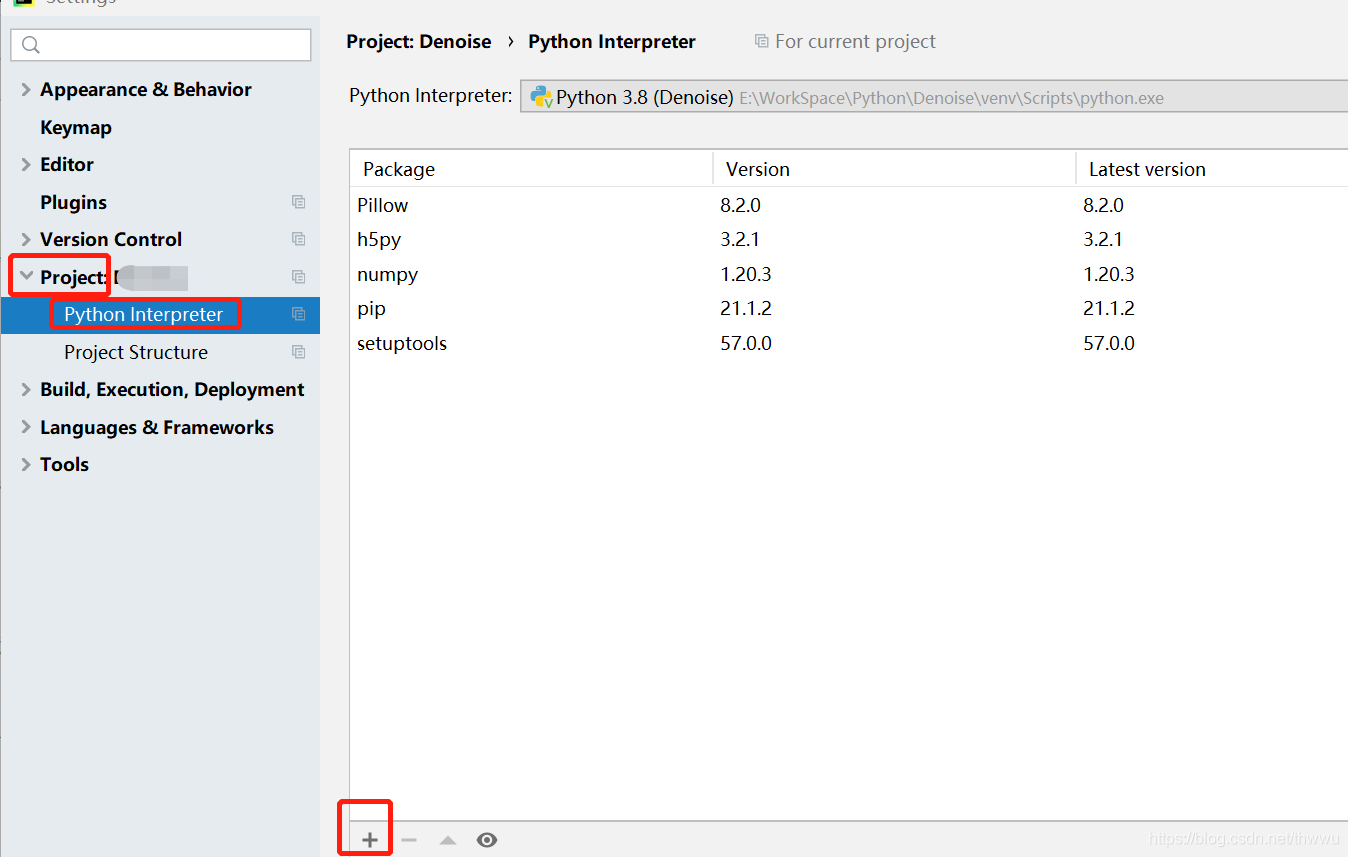
Task: Click the copy icon on the Project row
Action: [298, 277]
